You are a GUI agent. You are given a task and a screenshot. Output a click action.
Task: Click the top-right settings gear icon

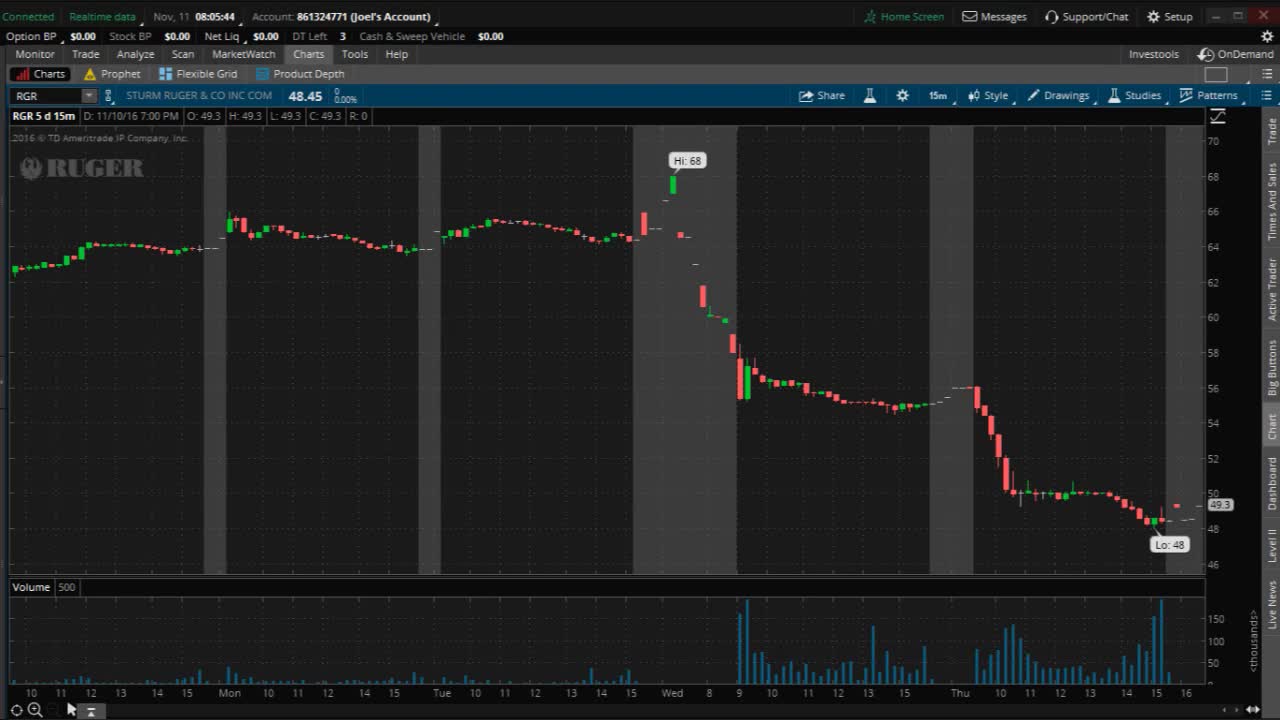click(x=1267, y=36)
